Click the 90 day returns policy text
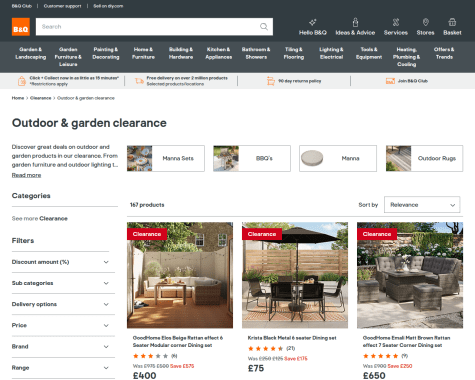This screenshot has height=380, width=475. tap(300, 81)
